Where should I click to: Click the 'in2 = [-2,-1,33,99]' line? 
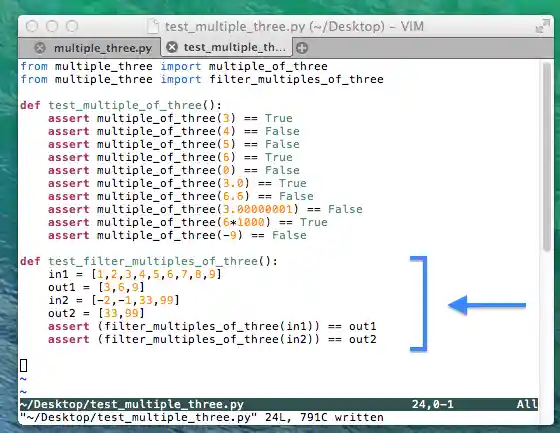[114, 300]
